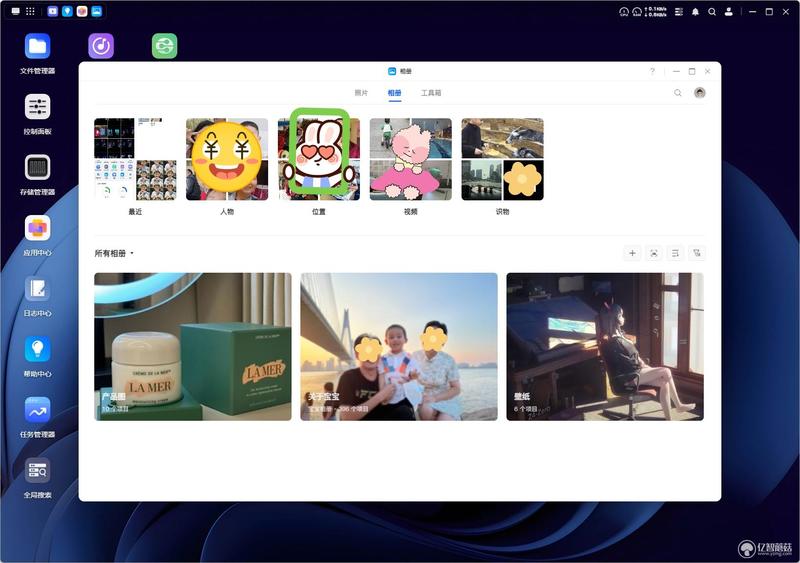Switch to the photos app in taskbar
Viewport: 800px width, 563px height.
coord(97,11)
